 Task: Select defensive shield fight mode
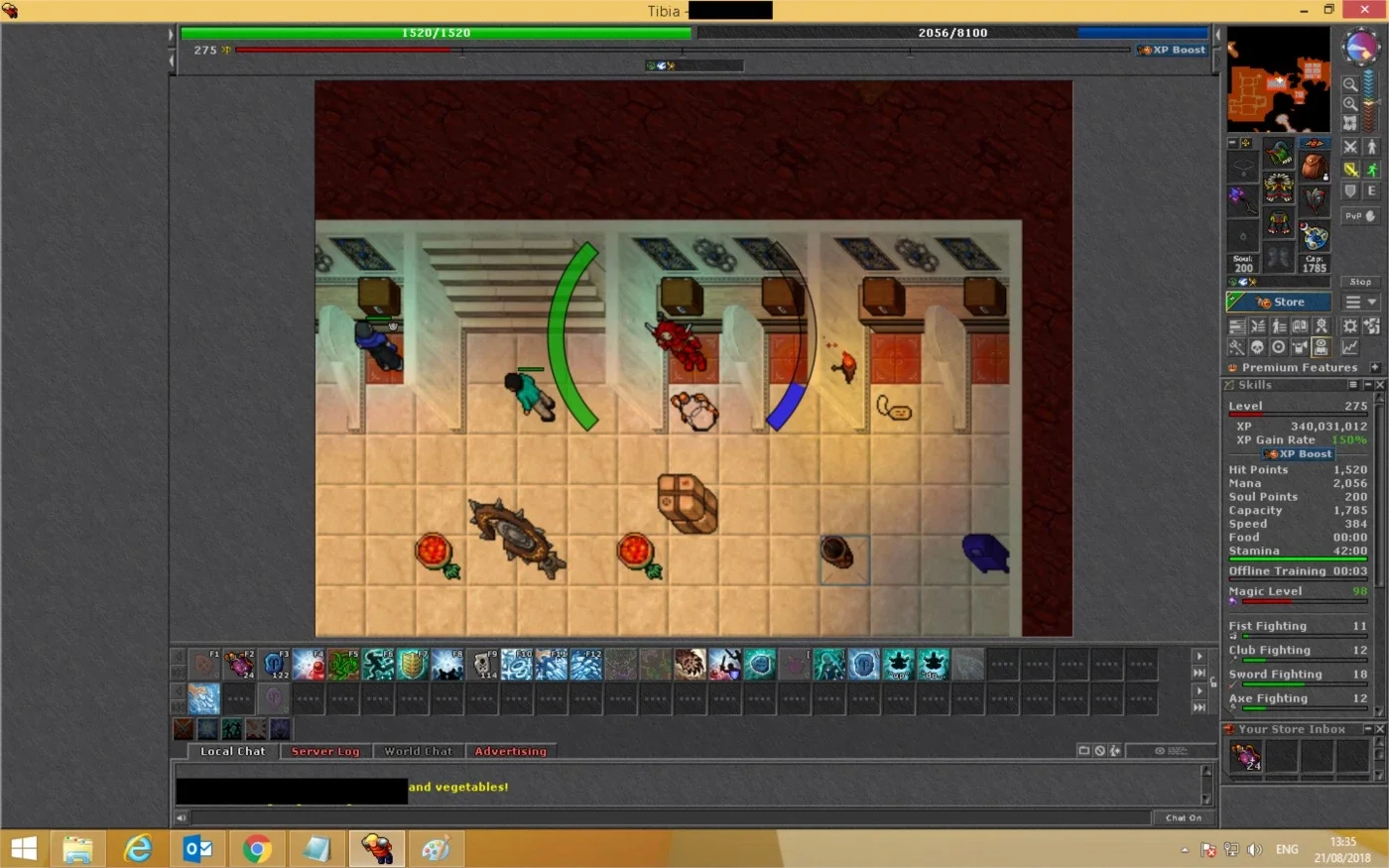click(1350, 190)
